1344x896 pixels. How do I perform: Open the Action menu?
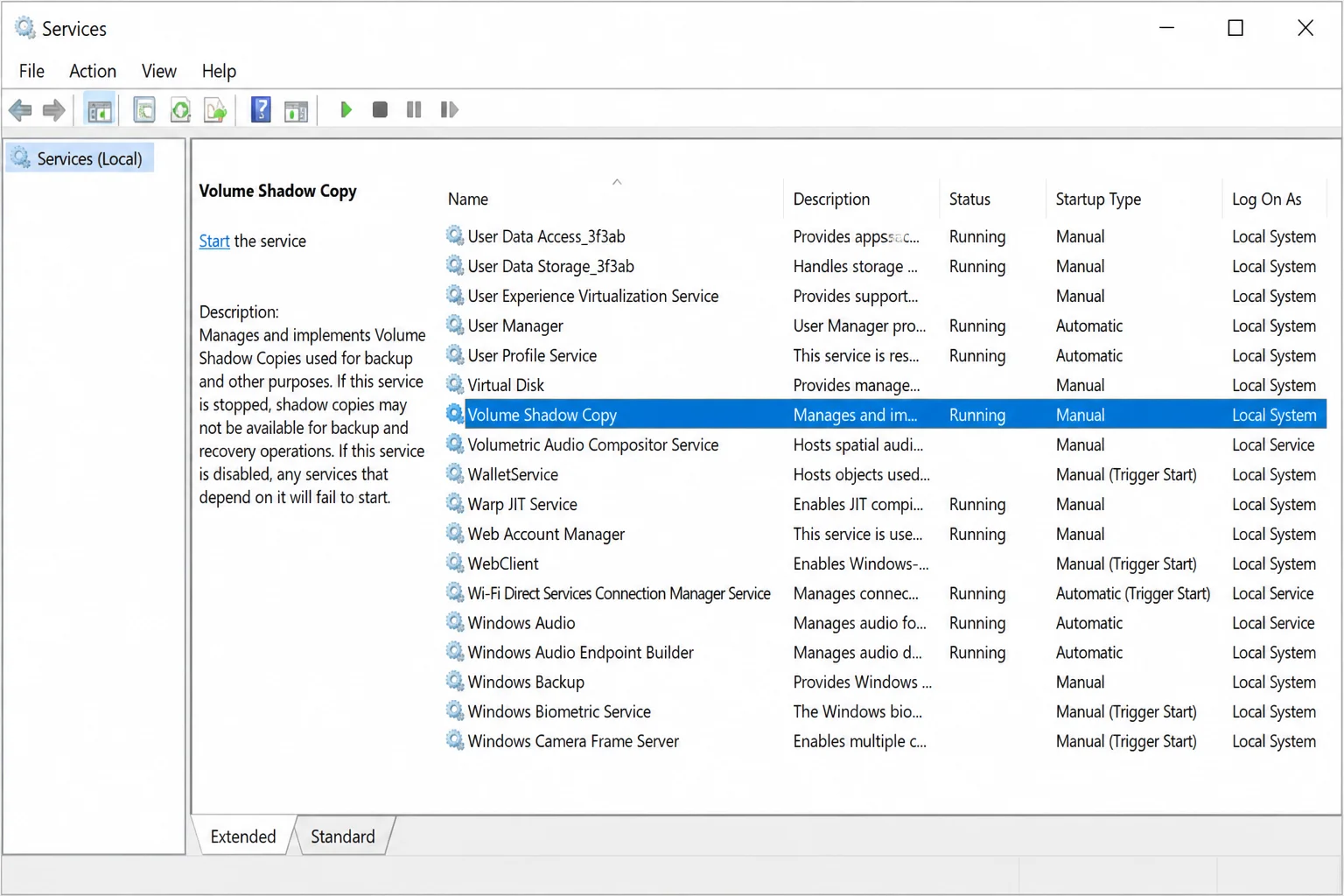93,71
